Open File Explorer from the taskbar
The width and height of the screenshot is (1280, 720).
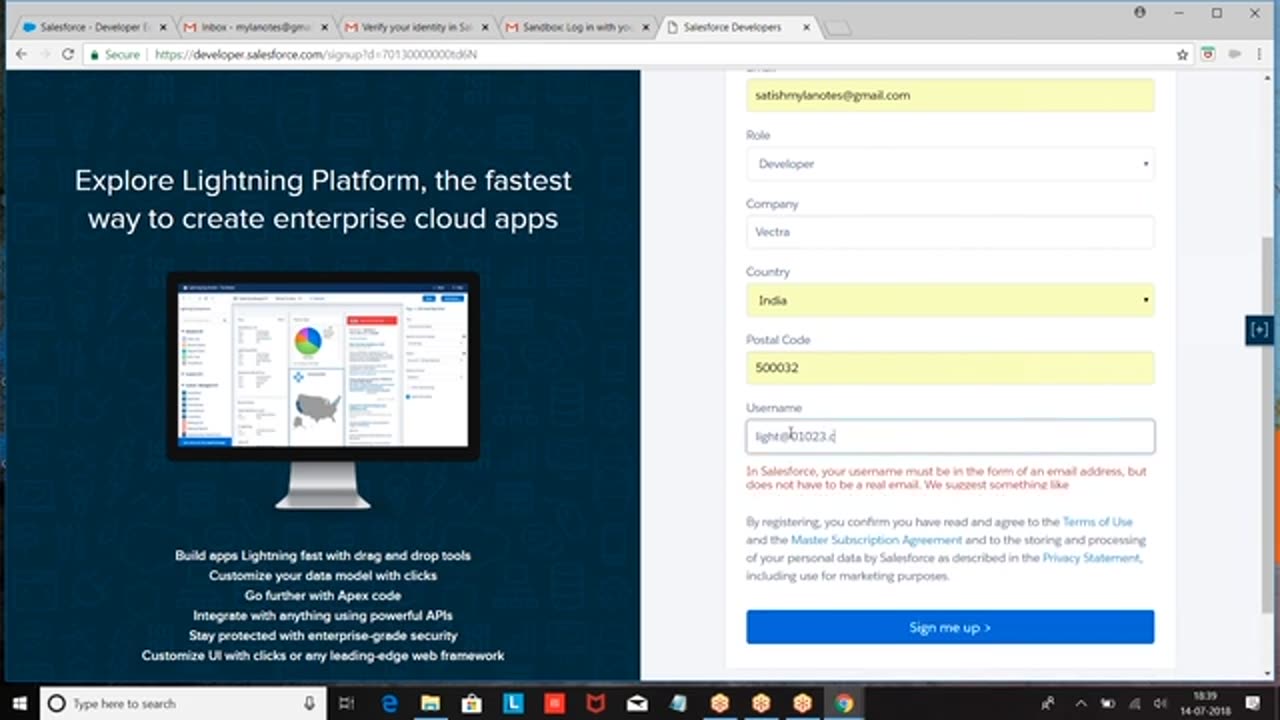pos(431,703)
